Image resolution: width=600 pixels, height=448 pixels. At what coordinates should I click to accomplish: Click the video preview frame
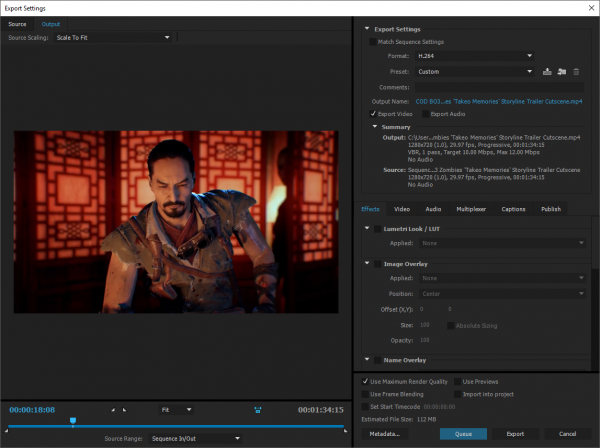click(x=176, y=222)
